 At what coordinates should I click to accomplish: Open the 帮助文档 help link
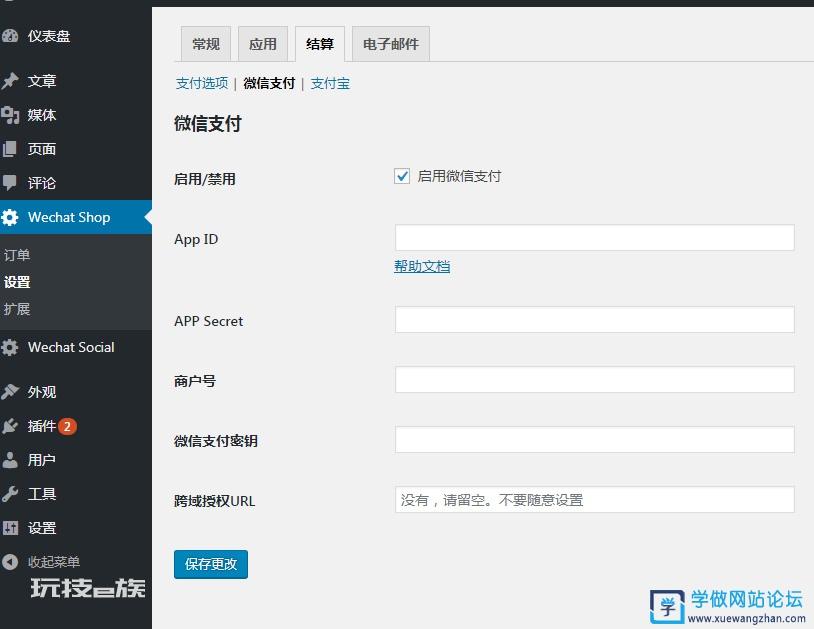[x=422, y=267]
